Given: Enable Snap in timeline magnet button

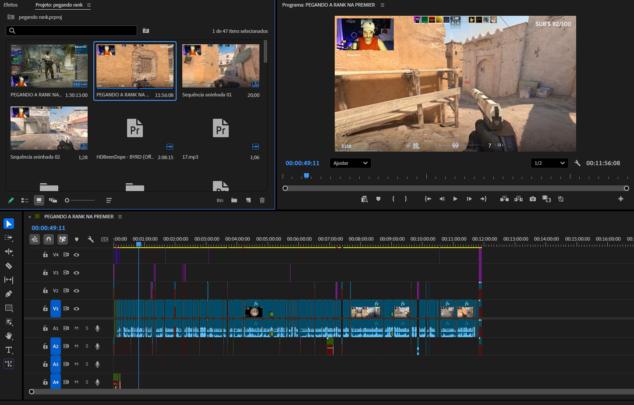Looking at the screenshot, I should 48,239.
